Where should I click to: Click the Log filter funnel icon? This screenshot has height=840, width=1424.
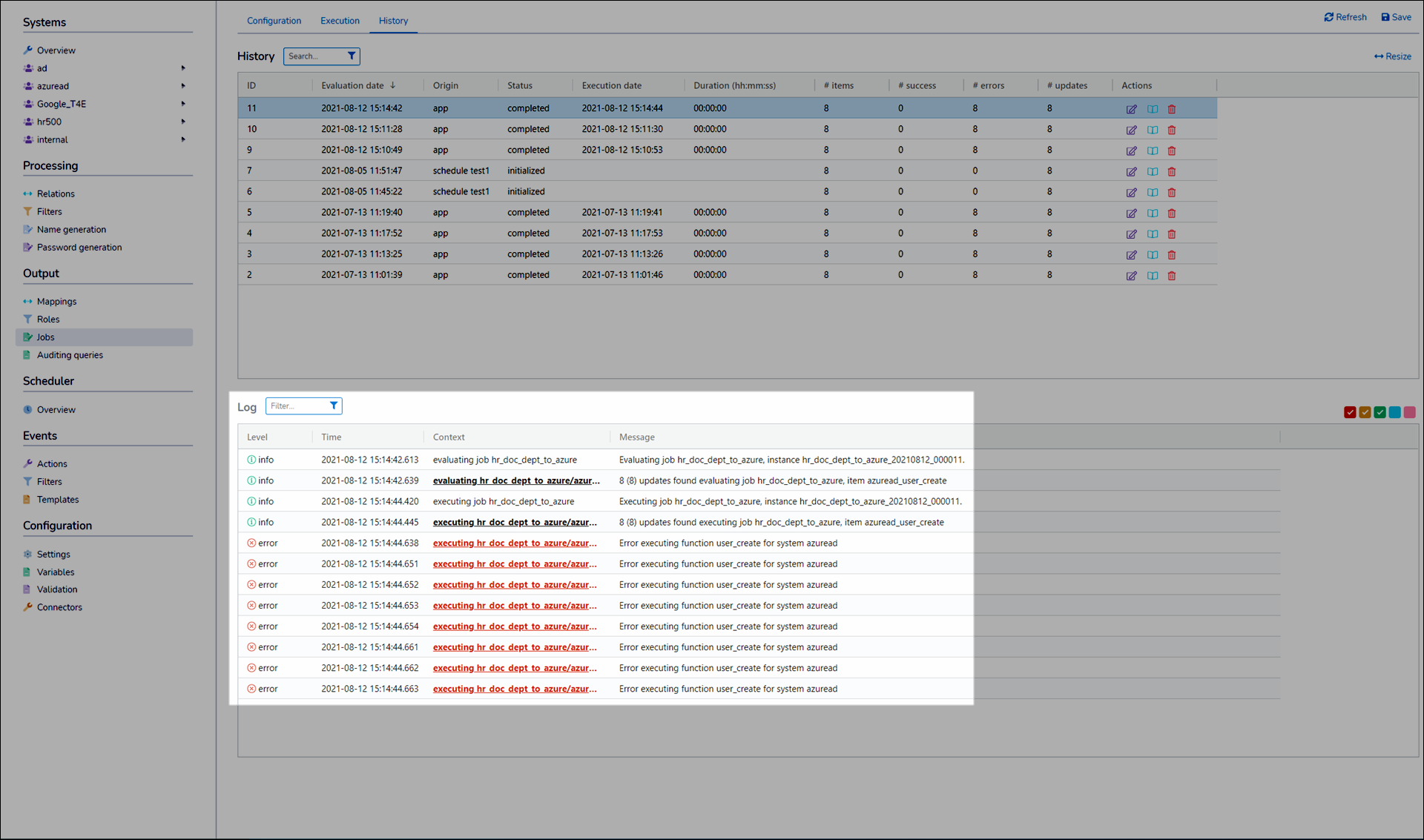(334, 406)
